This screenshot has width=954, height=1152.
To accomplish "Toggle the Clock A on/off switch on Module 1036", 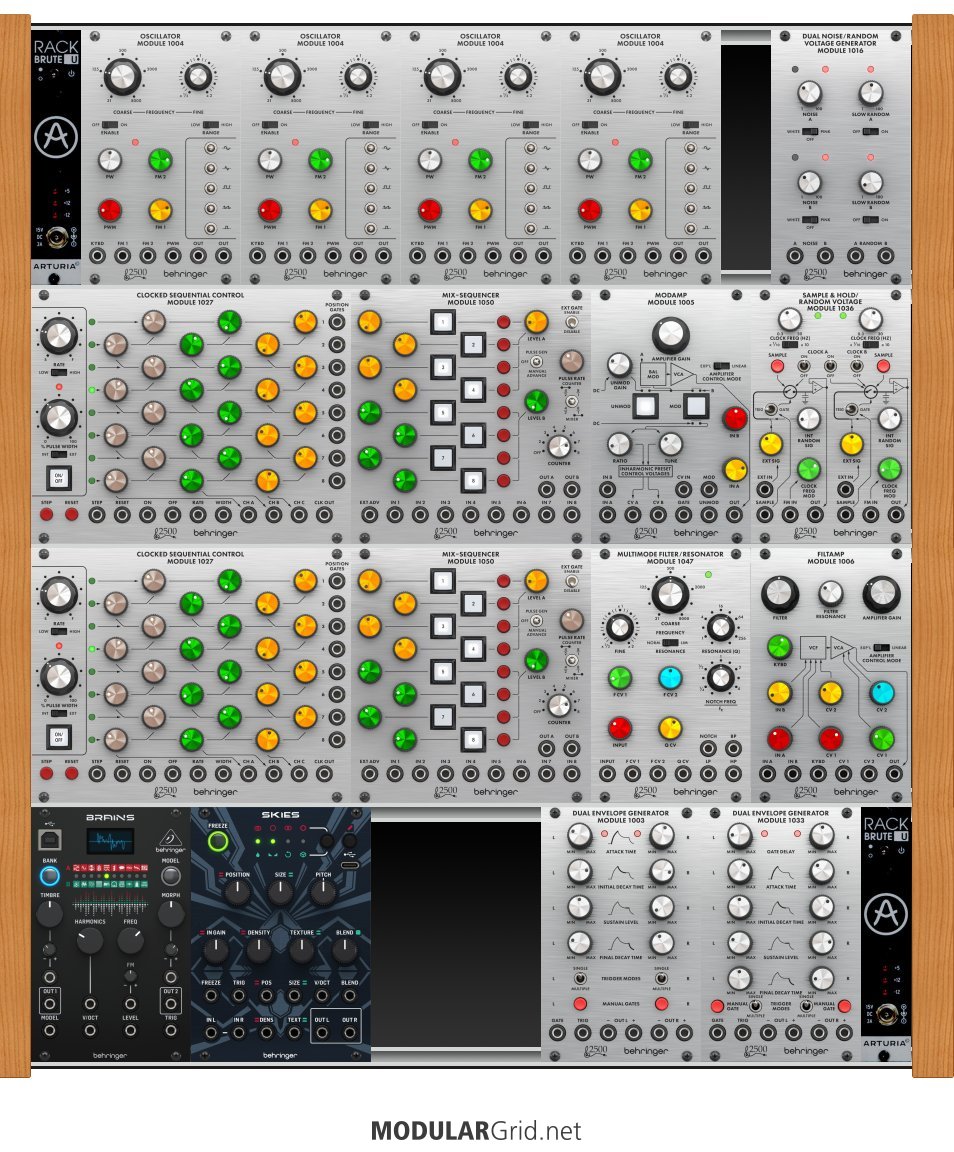I will [x=804, y=365].
